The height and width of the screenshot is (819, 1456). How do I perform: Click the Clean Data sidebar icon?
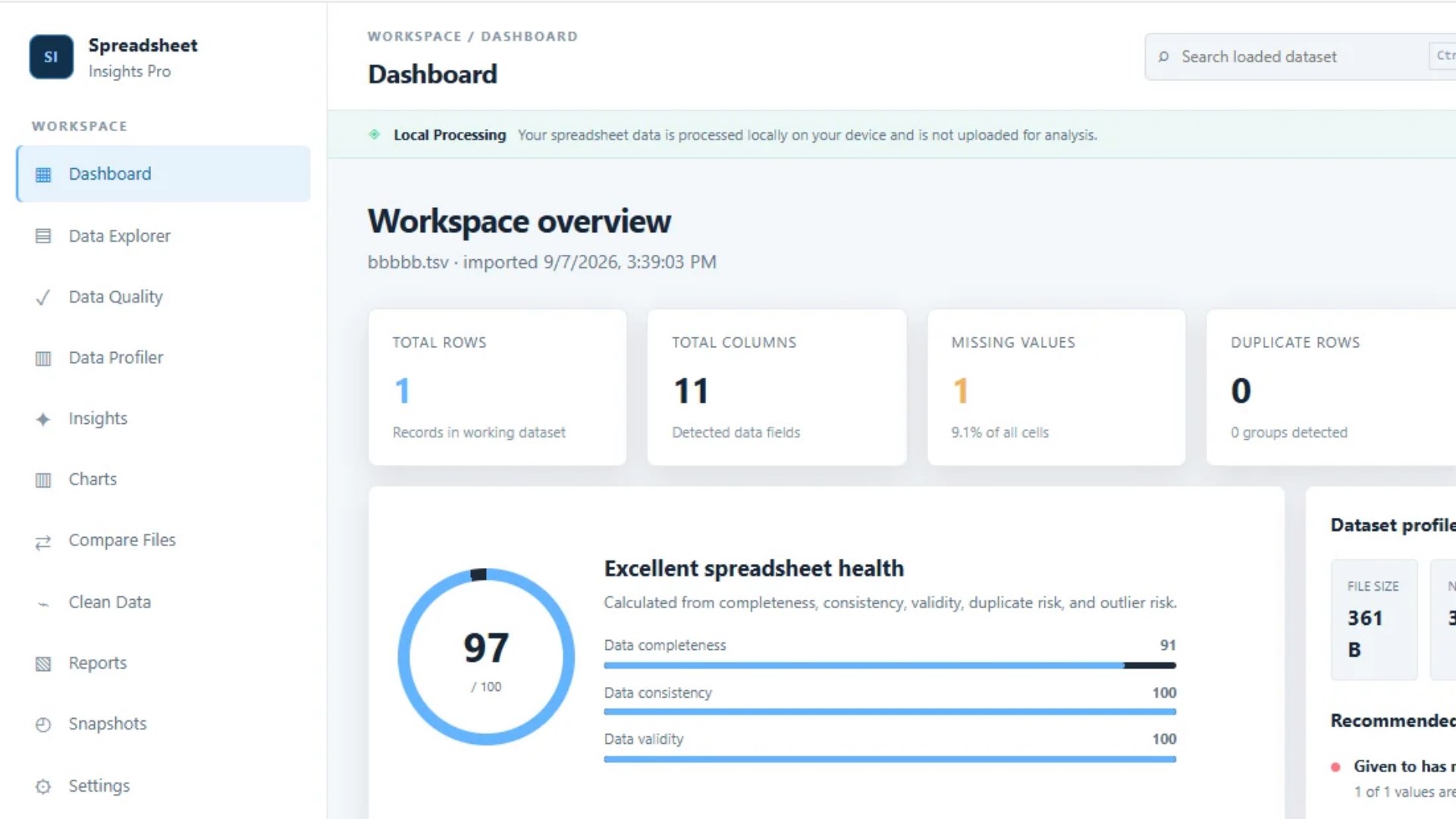click(43, 604)
